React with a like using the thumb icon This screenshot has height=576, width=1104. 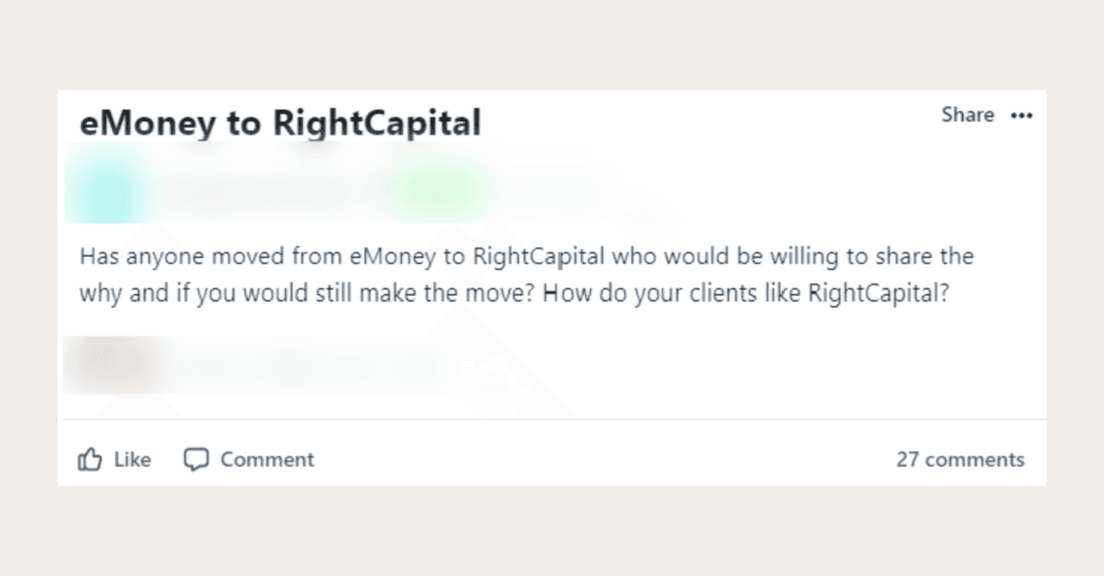click(x=88, y=459)
